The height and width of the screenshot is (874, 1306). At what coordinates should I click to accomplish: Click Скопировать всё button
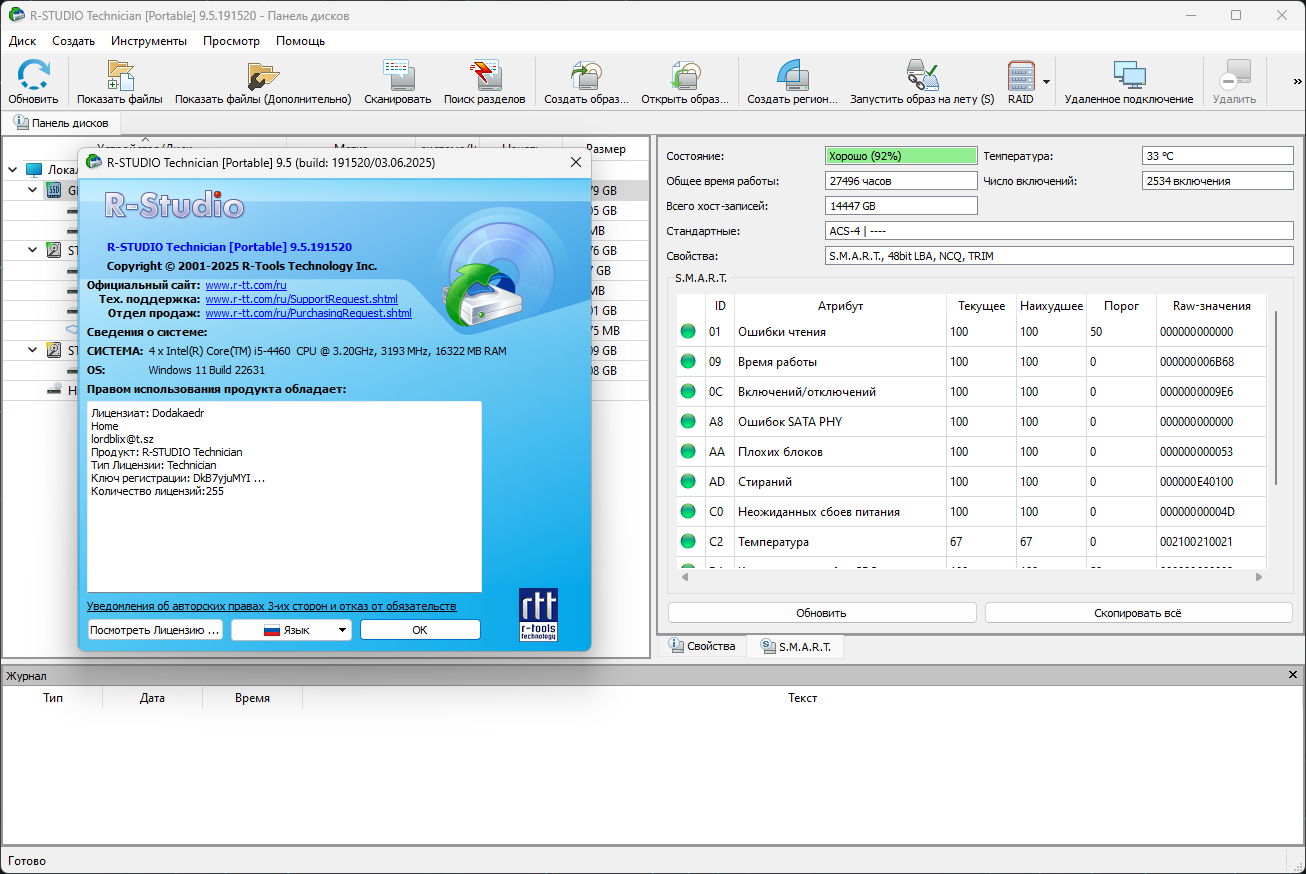tap(1138, 613)
